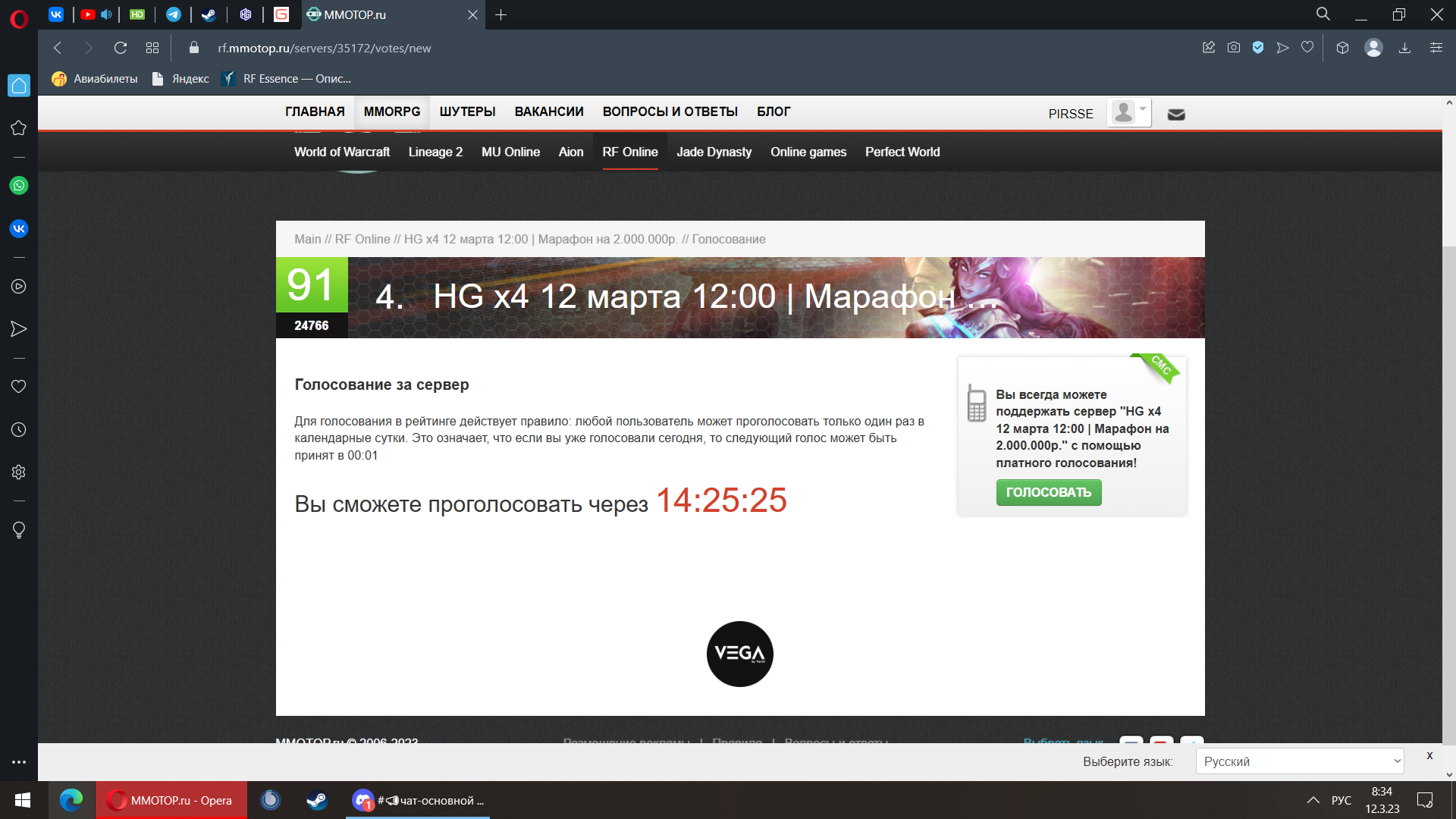
Task: Open Speed Dial start page grid
Action: (x=152, y=48)
